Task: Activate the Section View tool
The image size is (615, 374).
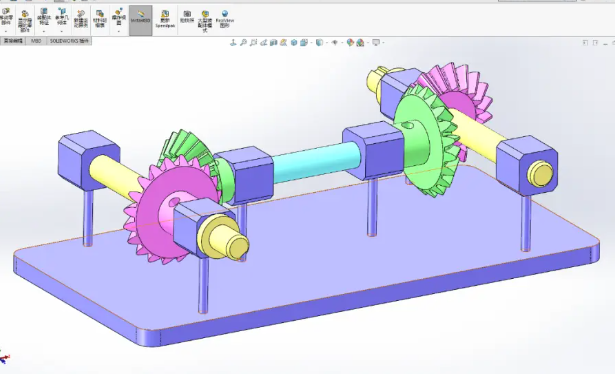Action: (x=273, y=42)
